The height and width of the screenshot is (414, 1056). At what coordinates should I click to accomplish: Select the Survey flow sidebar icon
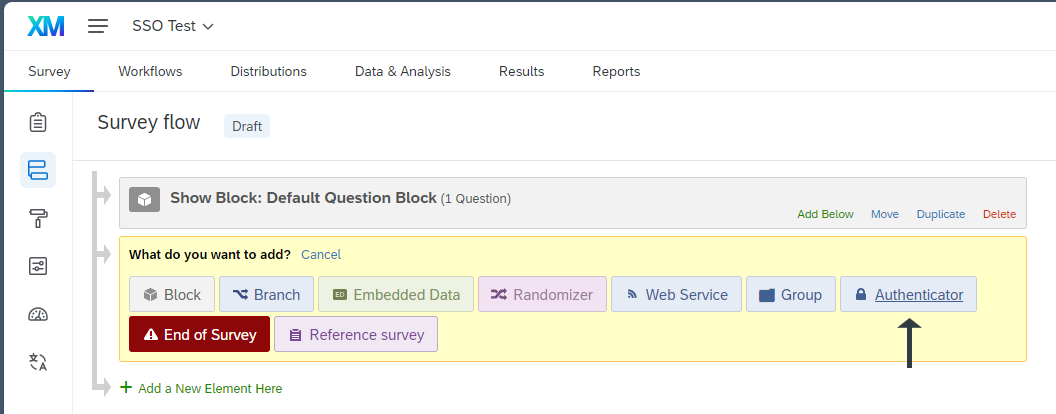tap(38, 170)
